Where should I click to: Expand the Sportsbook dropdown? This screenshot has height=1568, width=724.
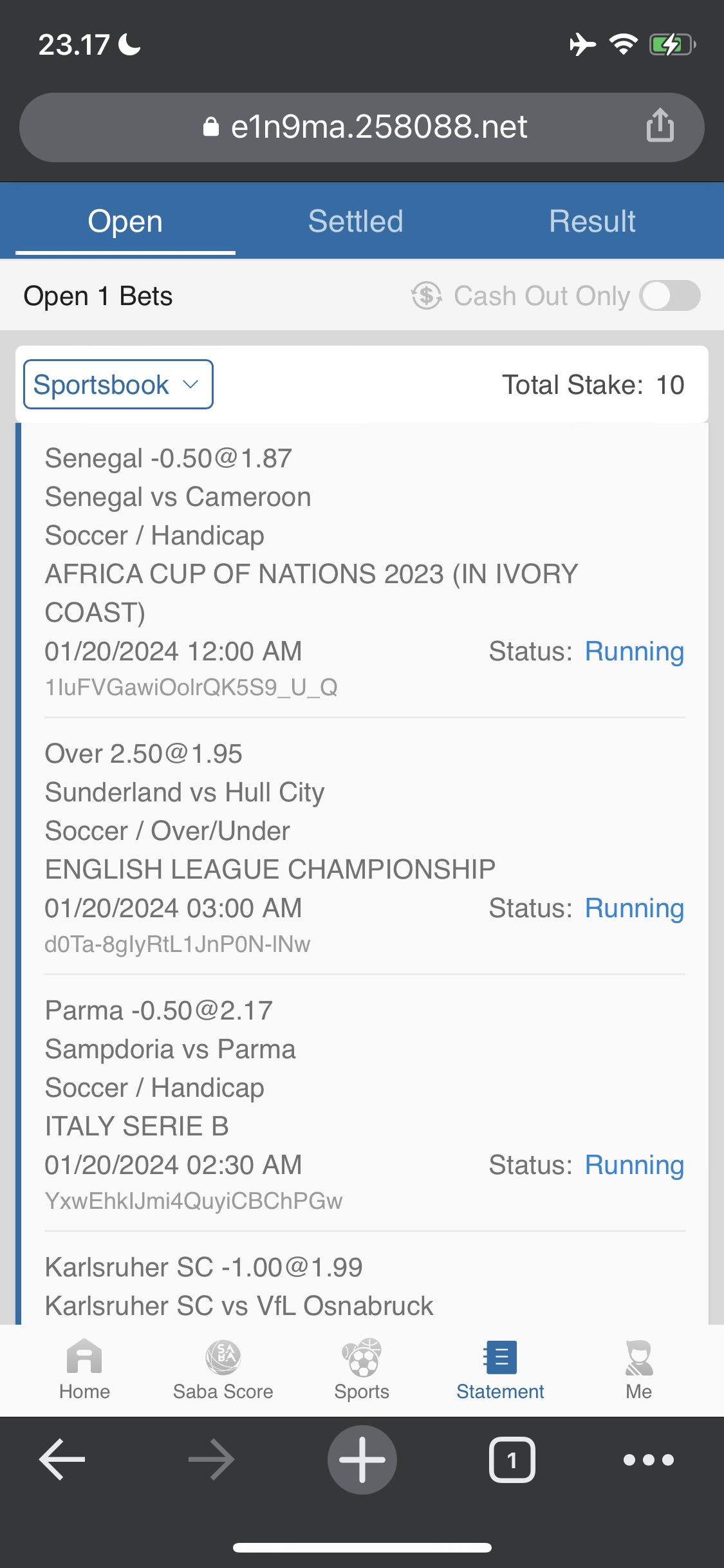click(x=118, y=384)
